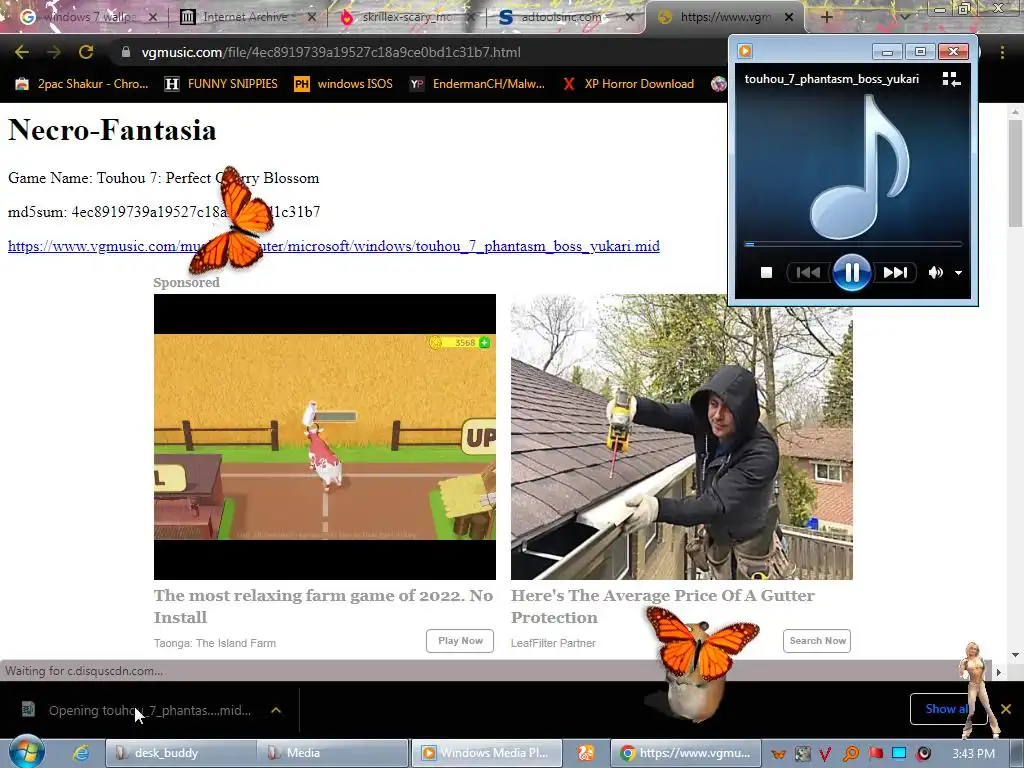Switch Media Player to Library view
Viewport: 1024px width, 768px height.
click(x=951, y=79)
